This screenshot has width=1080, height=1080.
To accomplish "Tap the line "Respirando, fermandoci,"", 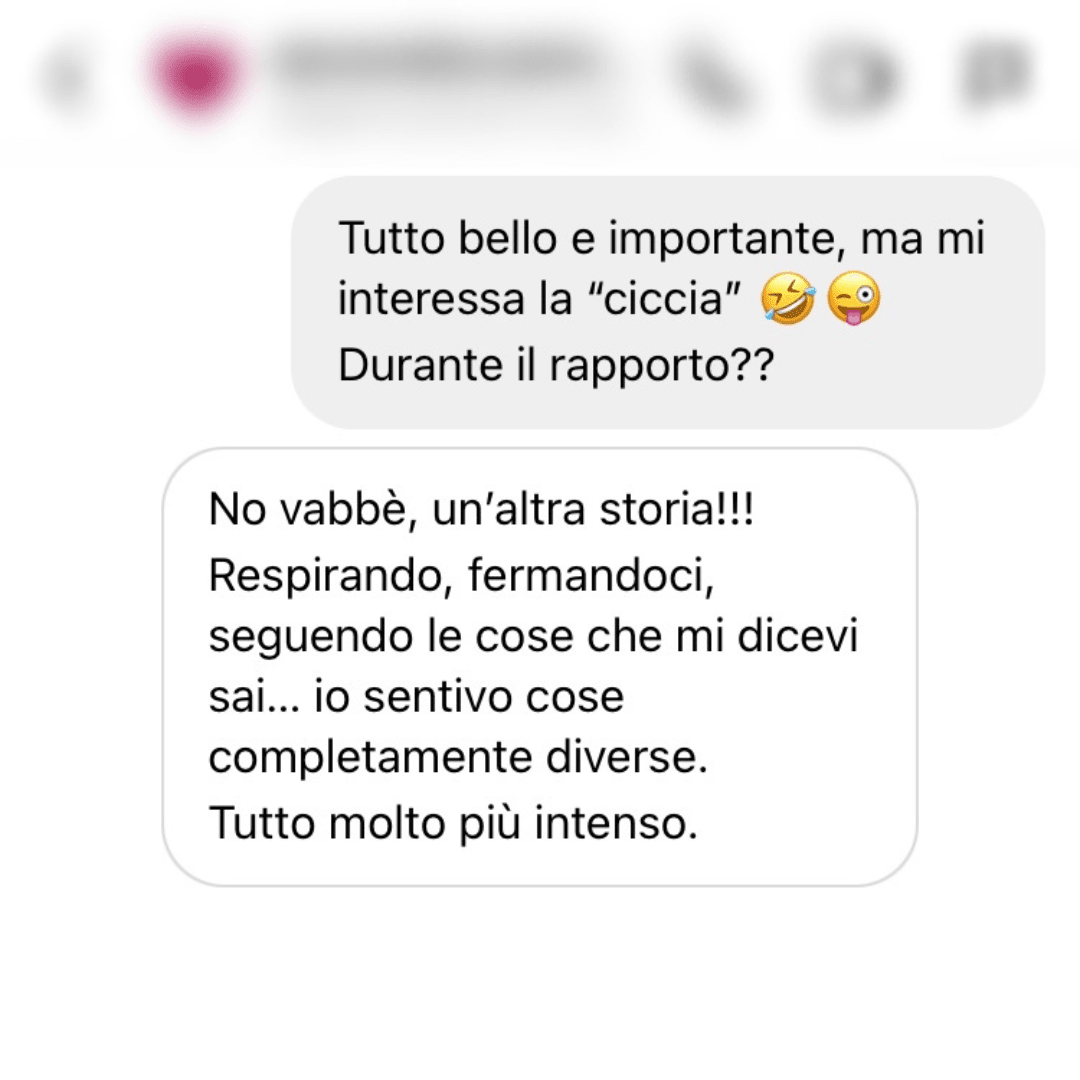I will (x=461, y=575).
